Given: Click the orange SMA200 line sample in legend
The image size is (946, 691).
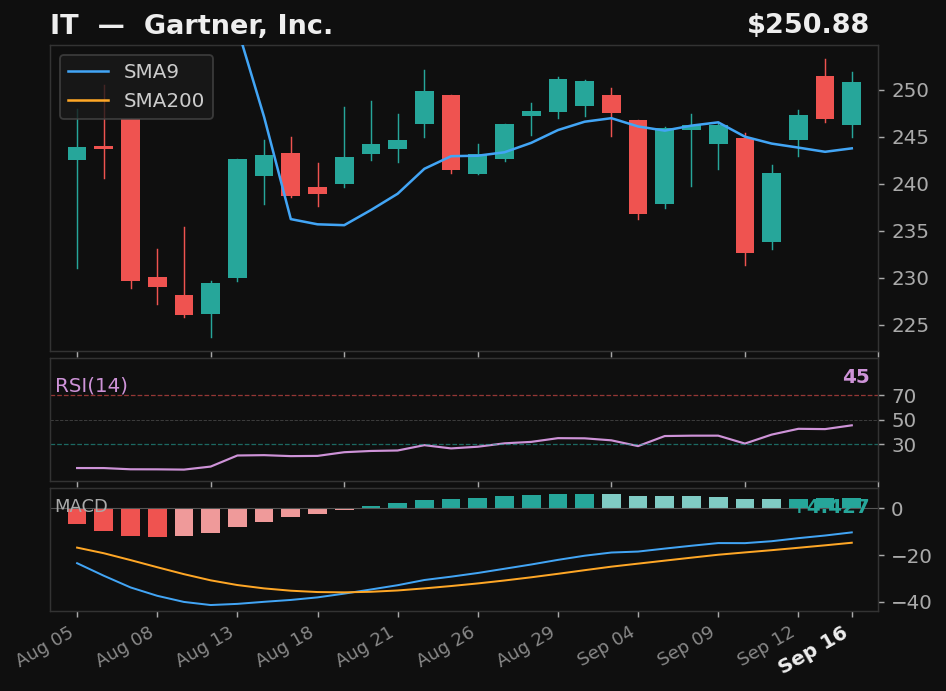Looking at the screenshot, I should (89, 100).
